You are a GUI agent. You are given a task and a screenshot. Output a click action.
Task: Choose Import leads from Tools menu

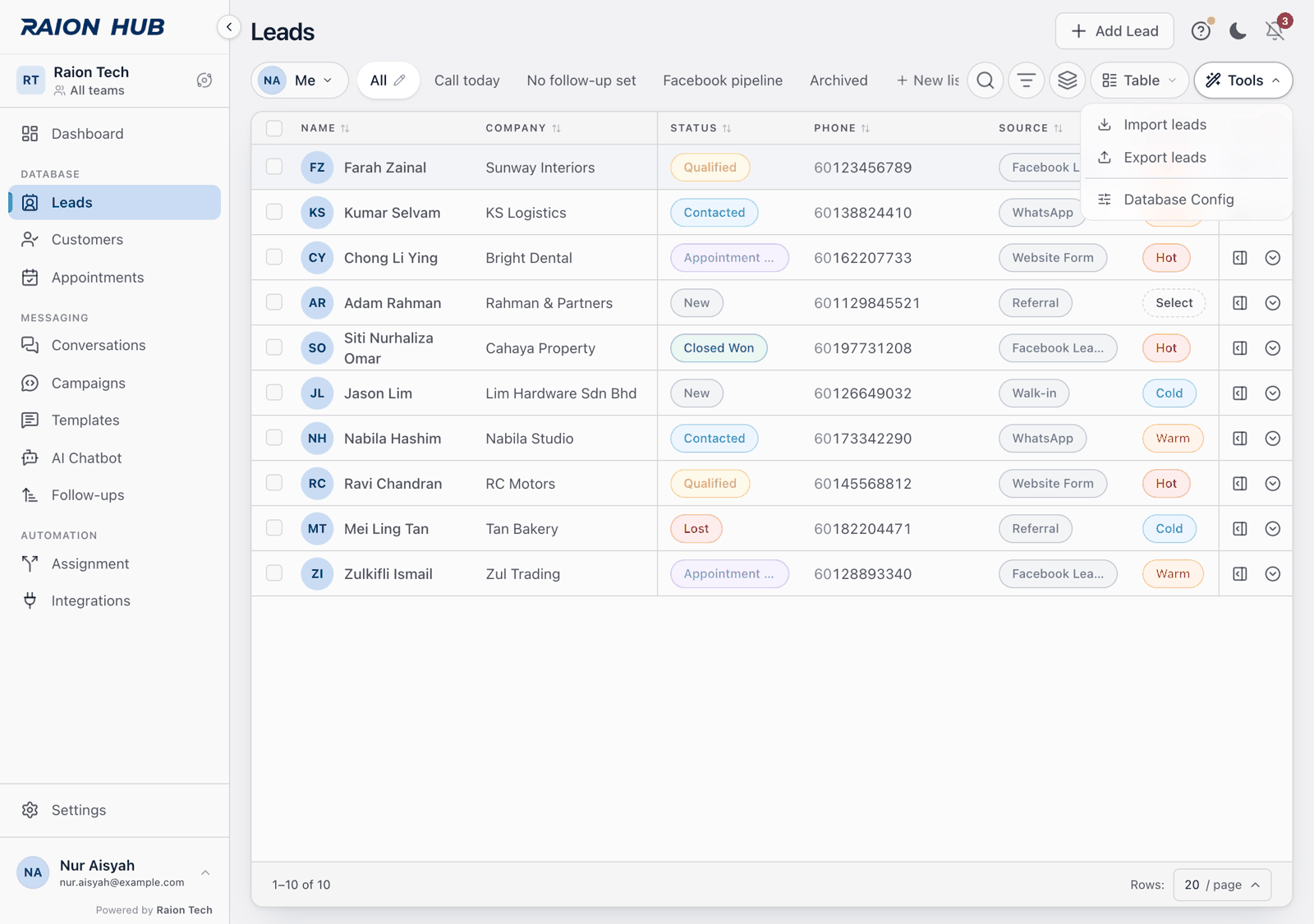(x=1187, y=125)
